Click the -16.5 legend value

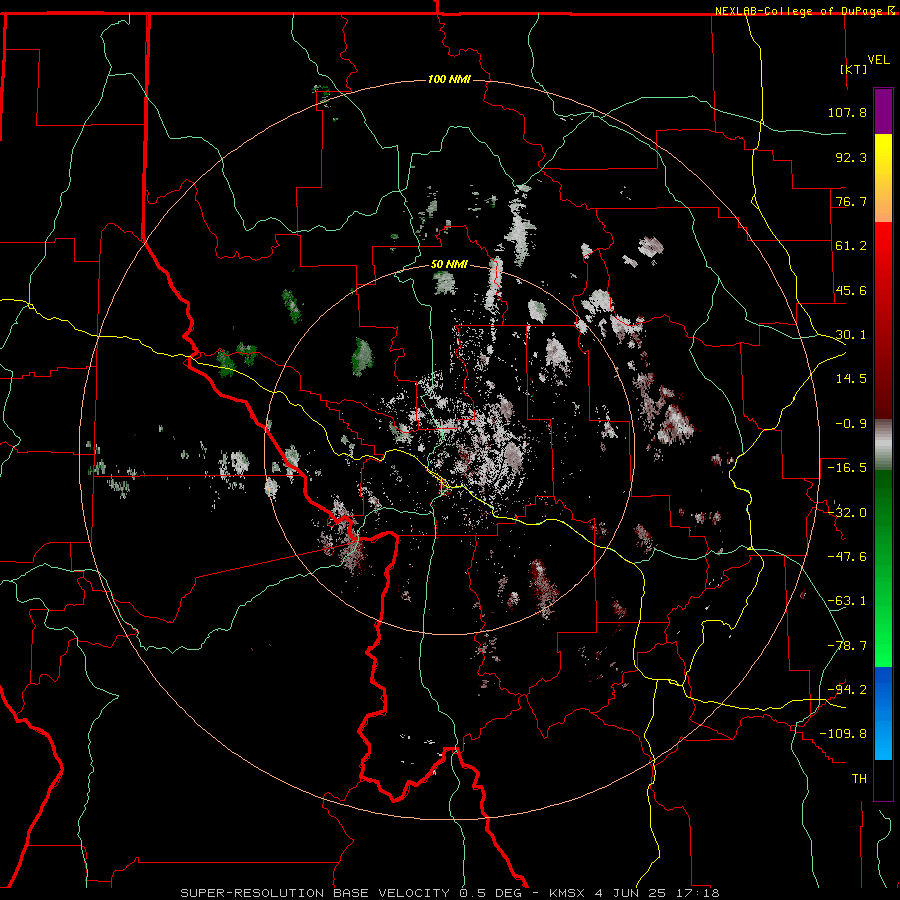click(847, 468)
